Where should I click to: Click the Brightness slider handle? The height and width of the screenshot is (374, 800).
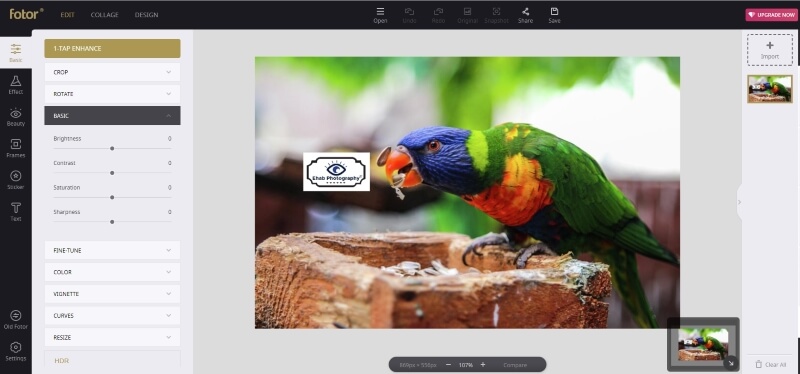pyautogui.click(x=112, y=148)
